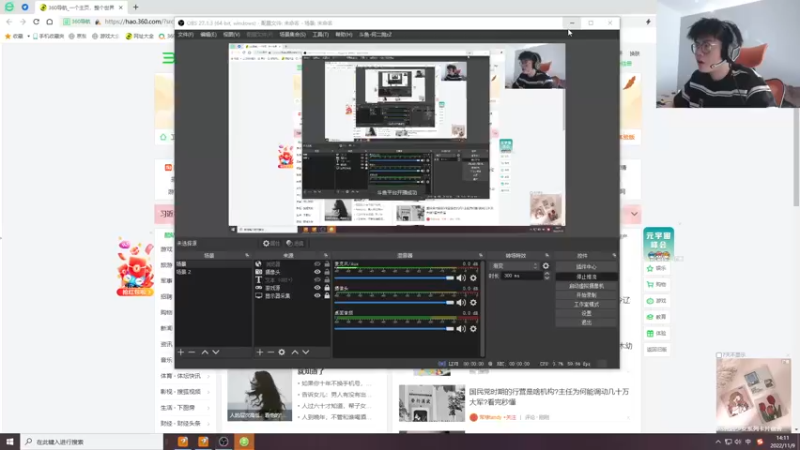Open the OBS 场景集合(S) menu
Viewport: 800px width, 450px height.
coord(292,35)
